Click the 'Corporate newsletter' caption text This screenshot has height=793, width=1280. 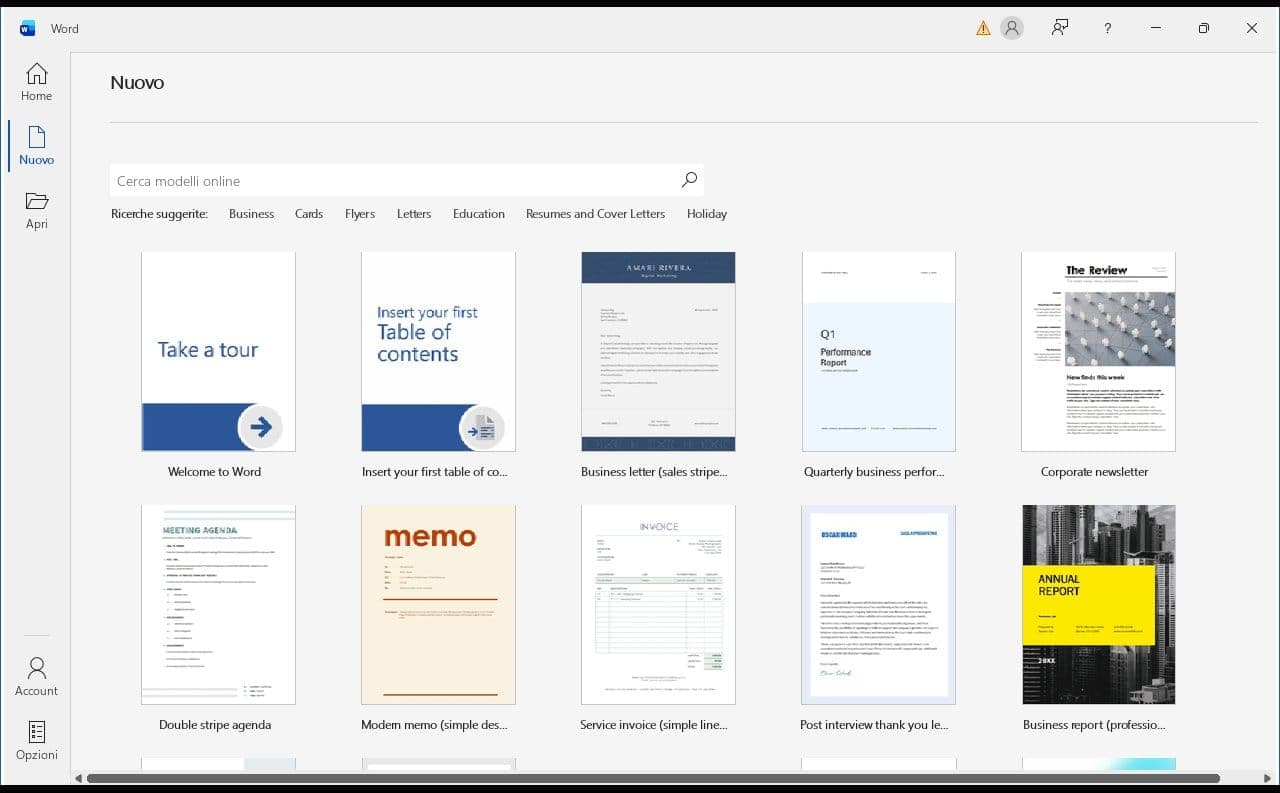1094,471
